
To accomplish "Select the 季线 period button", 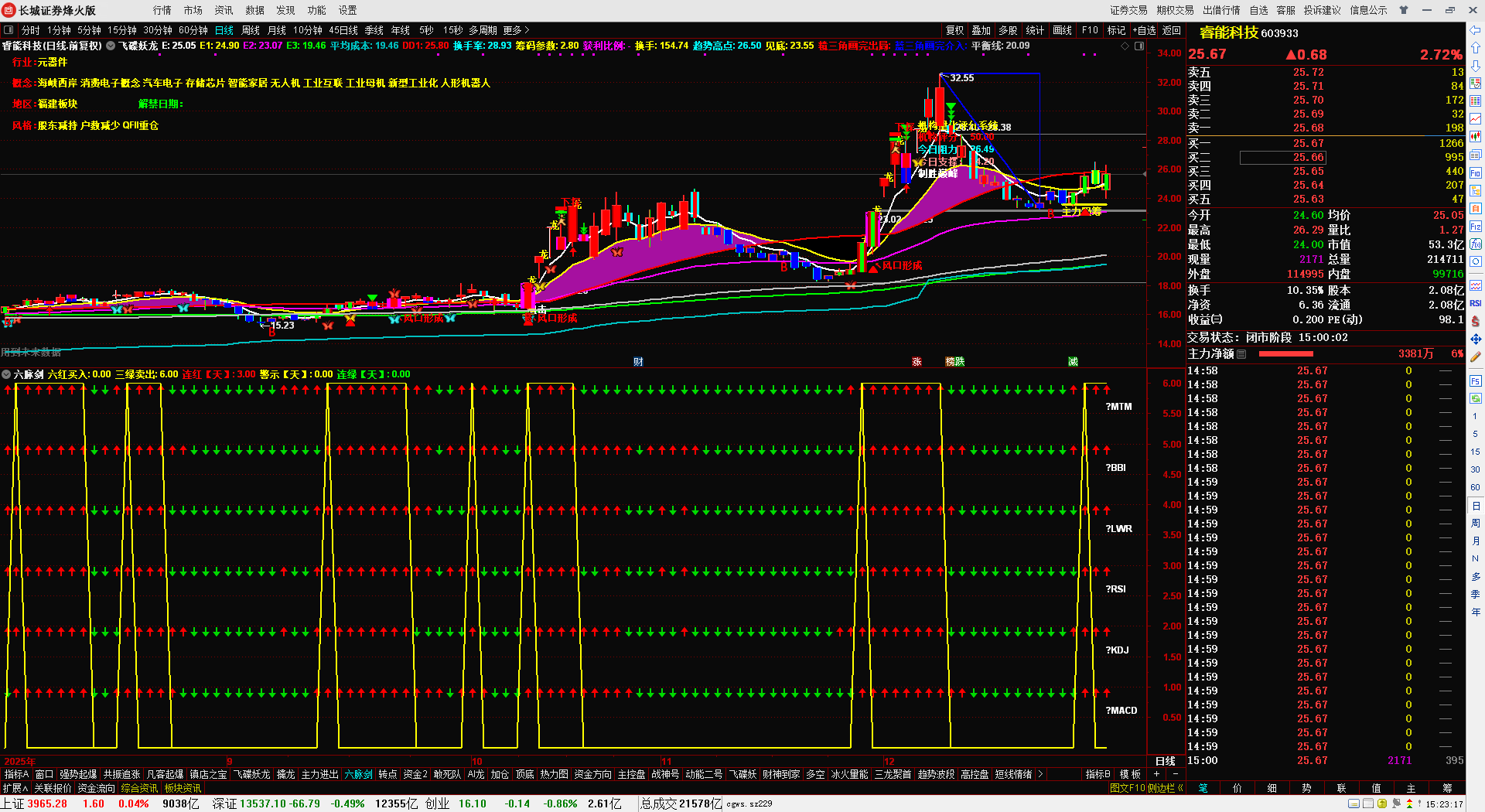I will tap(374, 30).
